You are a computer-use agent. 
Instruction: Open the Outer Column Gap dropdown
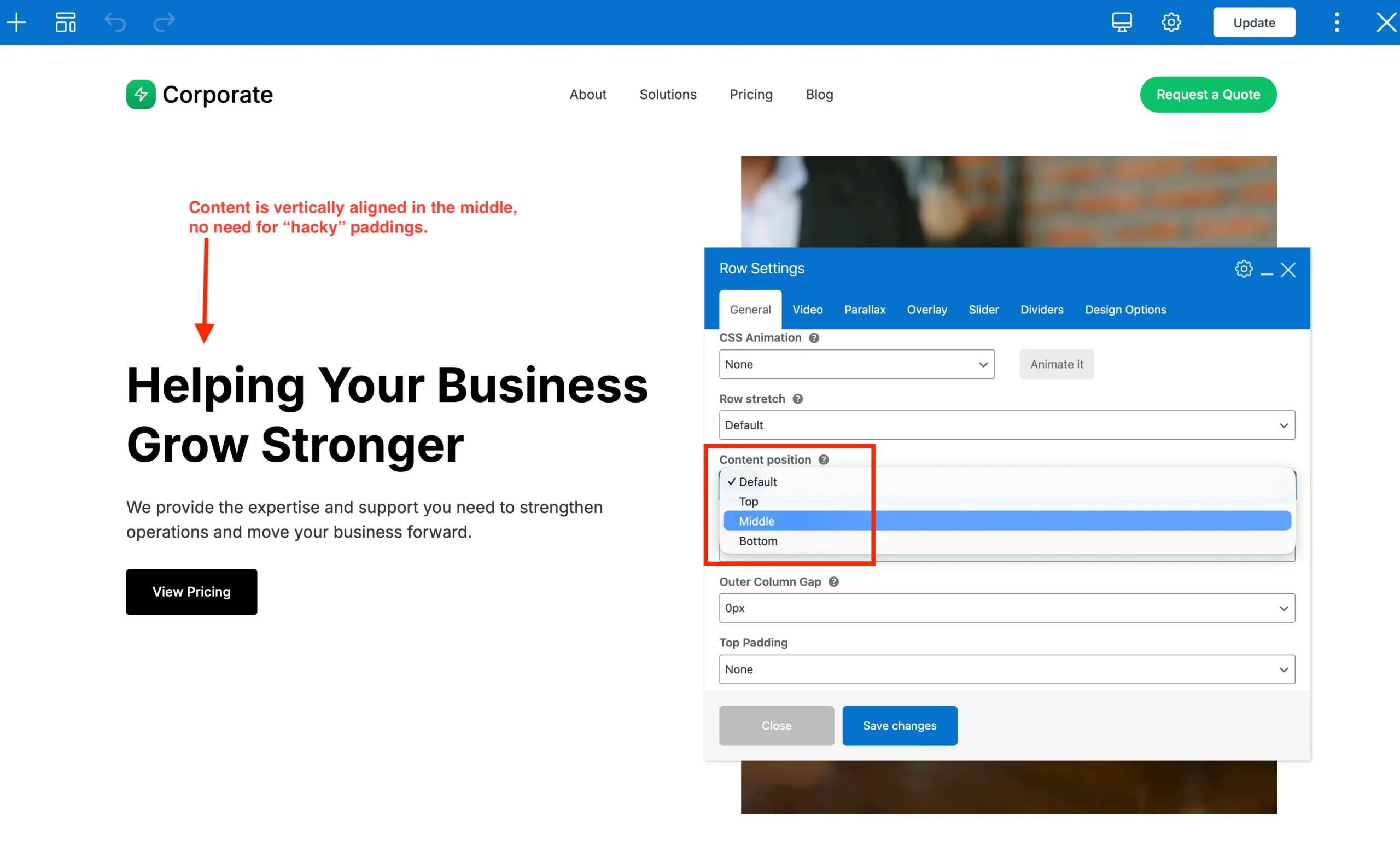pyautogui.click(x=1006, y=608)
